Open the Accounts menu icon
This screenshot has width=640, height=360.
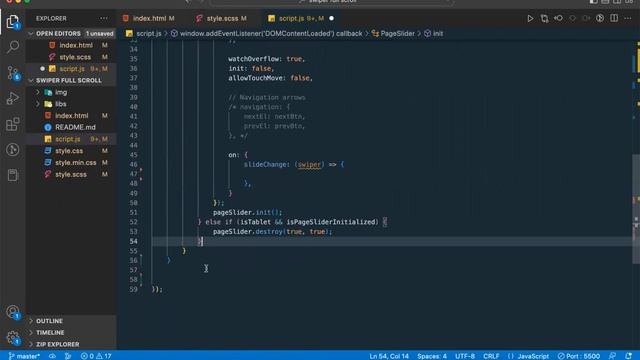tap(13, 312)
